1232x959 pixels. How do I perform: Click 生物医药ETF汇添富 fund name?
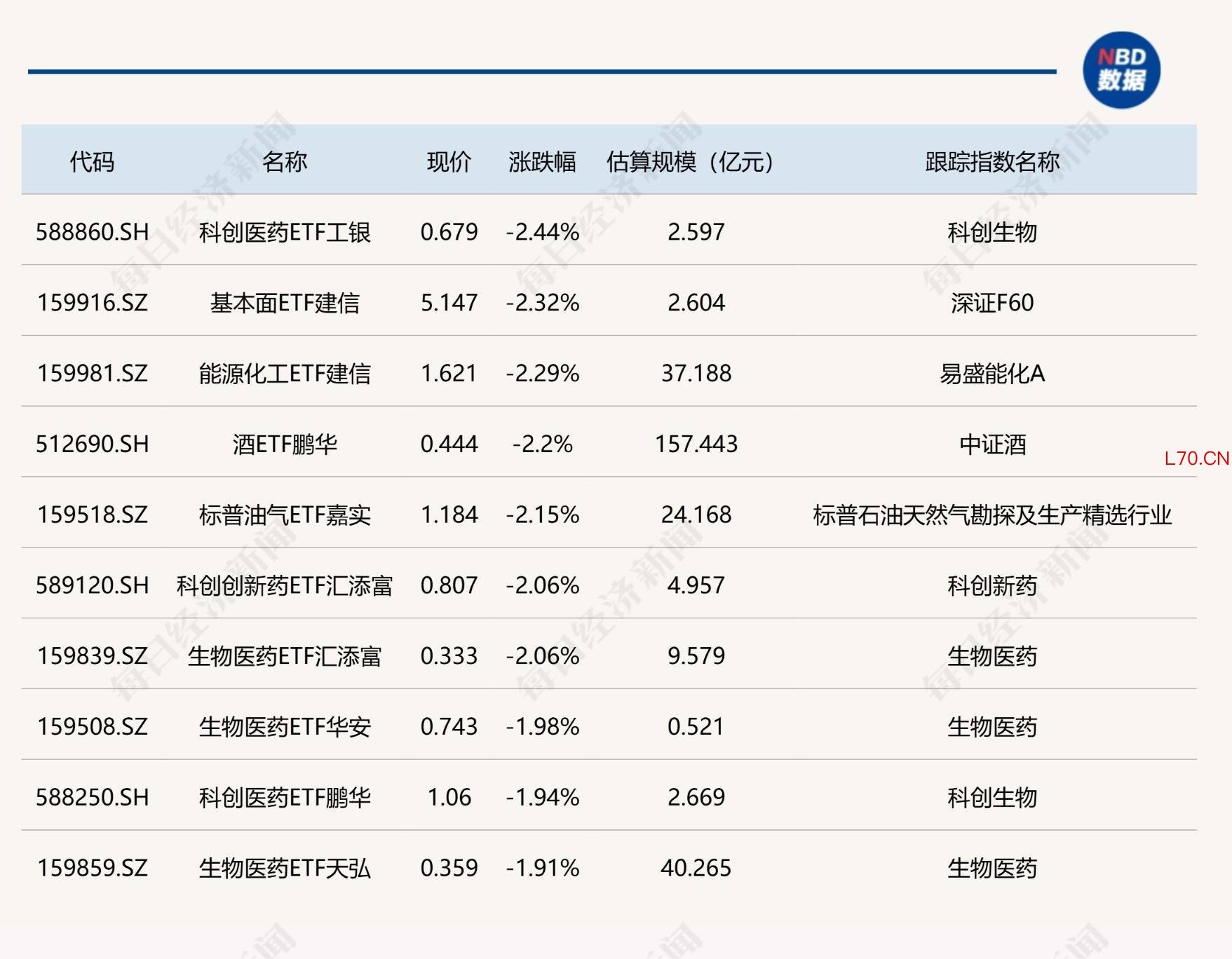click(285, 656)
